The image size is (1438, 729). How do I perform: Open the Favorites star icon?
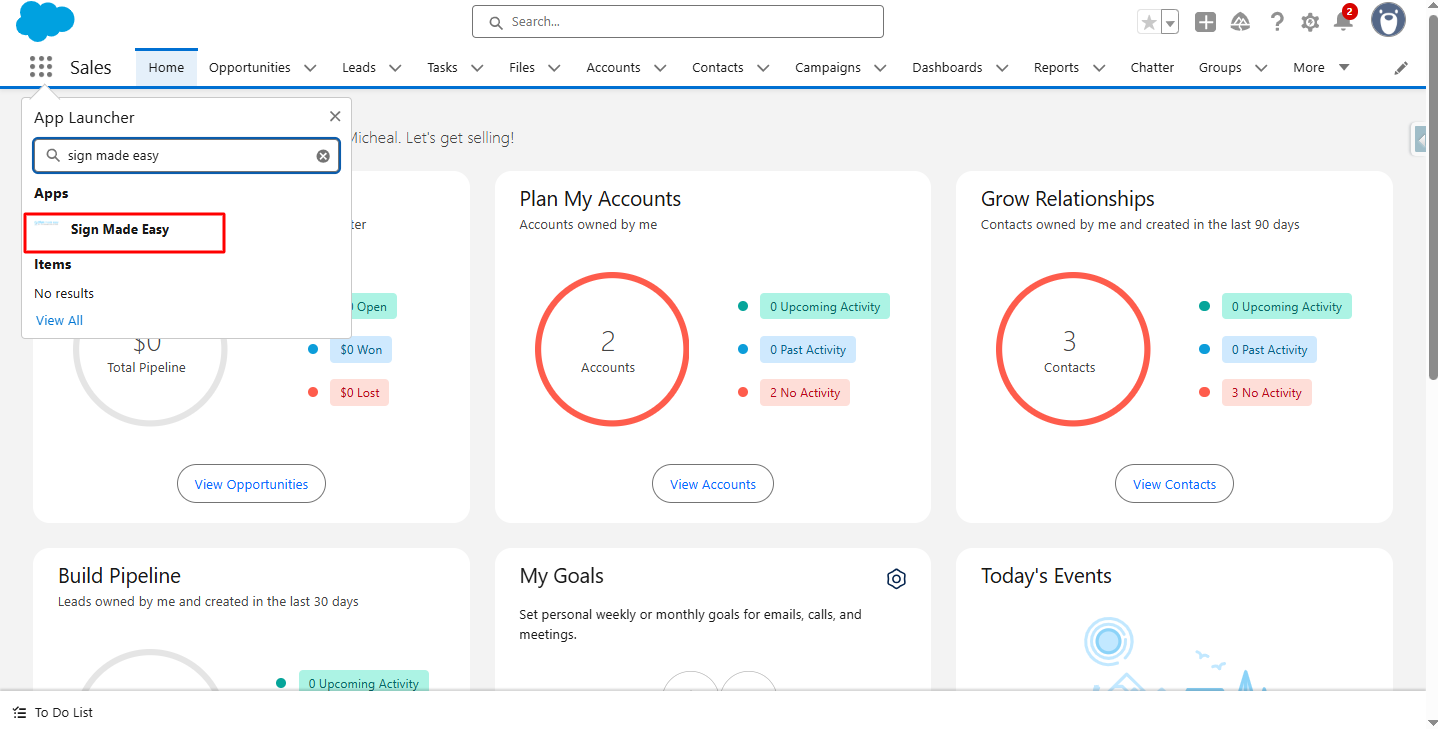coord(1149,22)
